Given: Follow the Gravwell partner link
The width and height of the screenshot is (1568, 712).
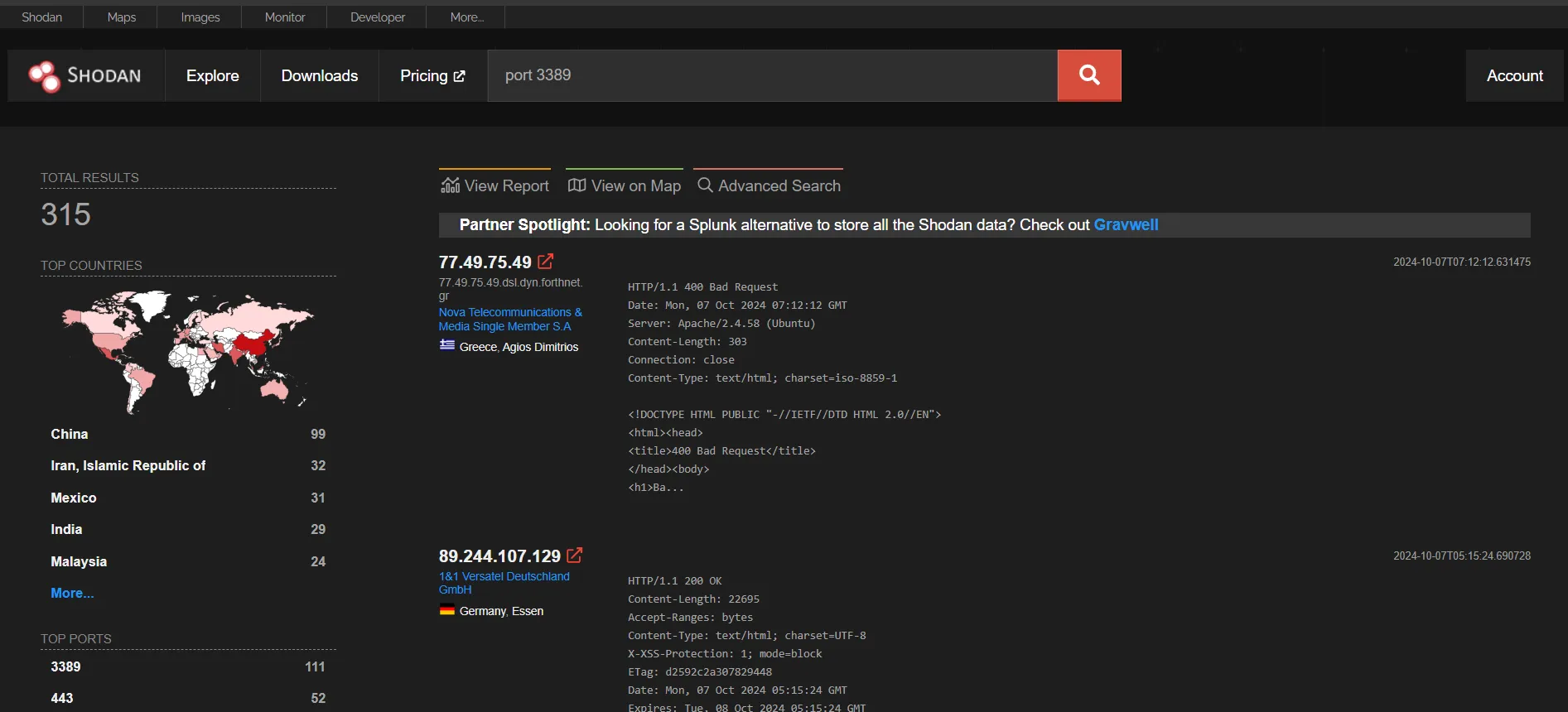Looking at the screenshot, I should coord(1126,224).
